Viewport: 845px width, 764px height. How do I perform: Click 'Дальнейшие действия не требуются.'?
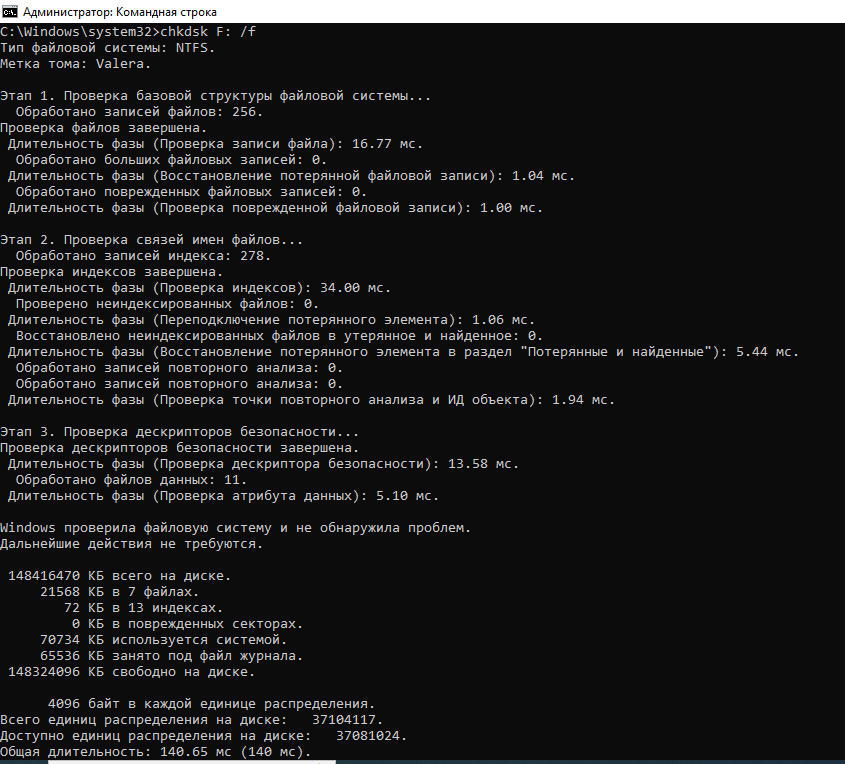click(x=131, y=544)
